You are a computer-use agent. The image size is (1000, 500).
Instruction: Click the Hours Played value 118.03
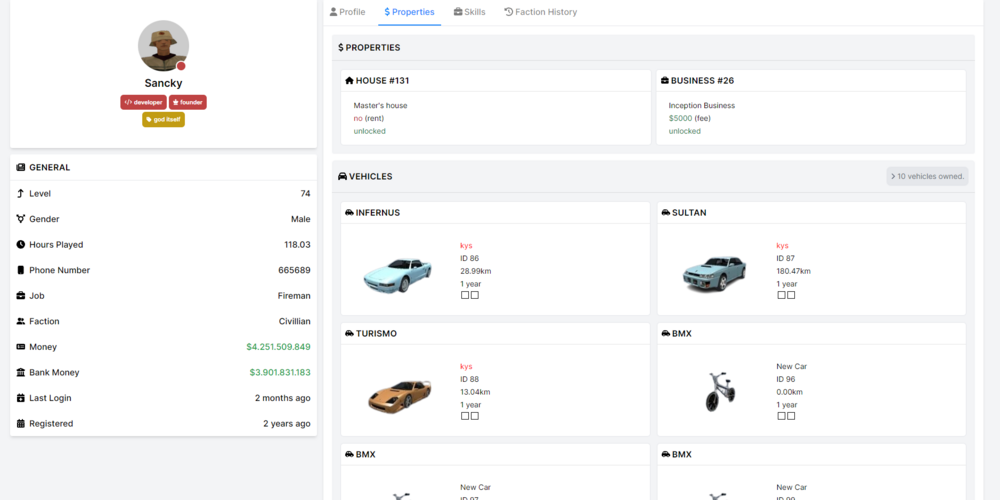297,245
